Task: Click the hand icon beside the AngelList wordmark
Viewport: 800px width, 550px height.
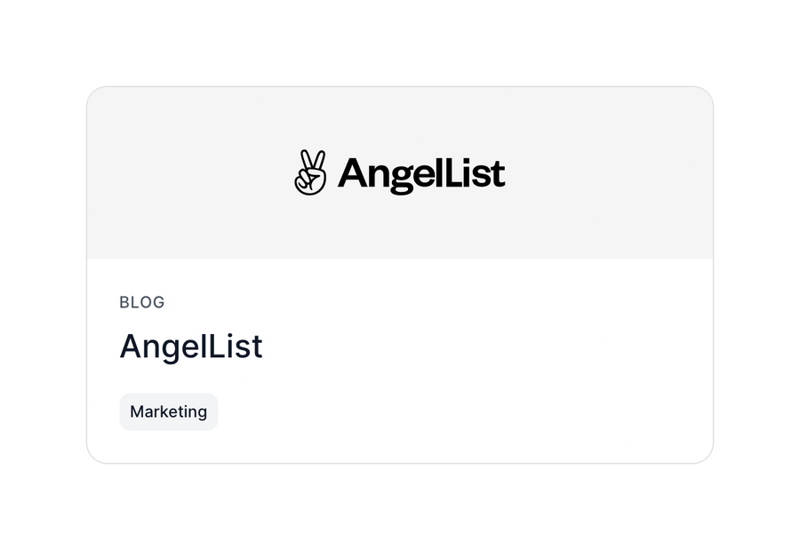Action: click(x=310, y=173)
